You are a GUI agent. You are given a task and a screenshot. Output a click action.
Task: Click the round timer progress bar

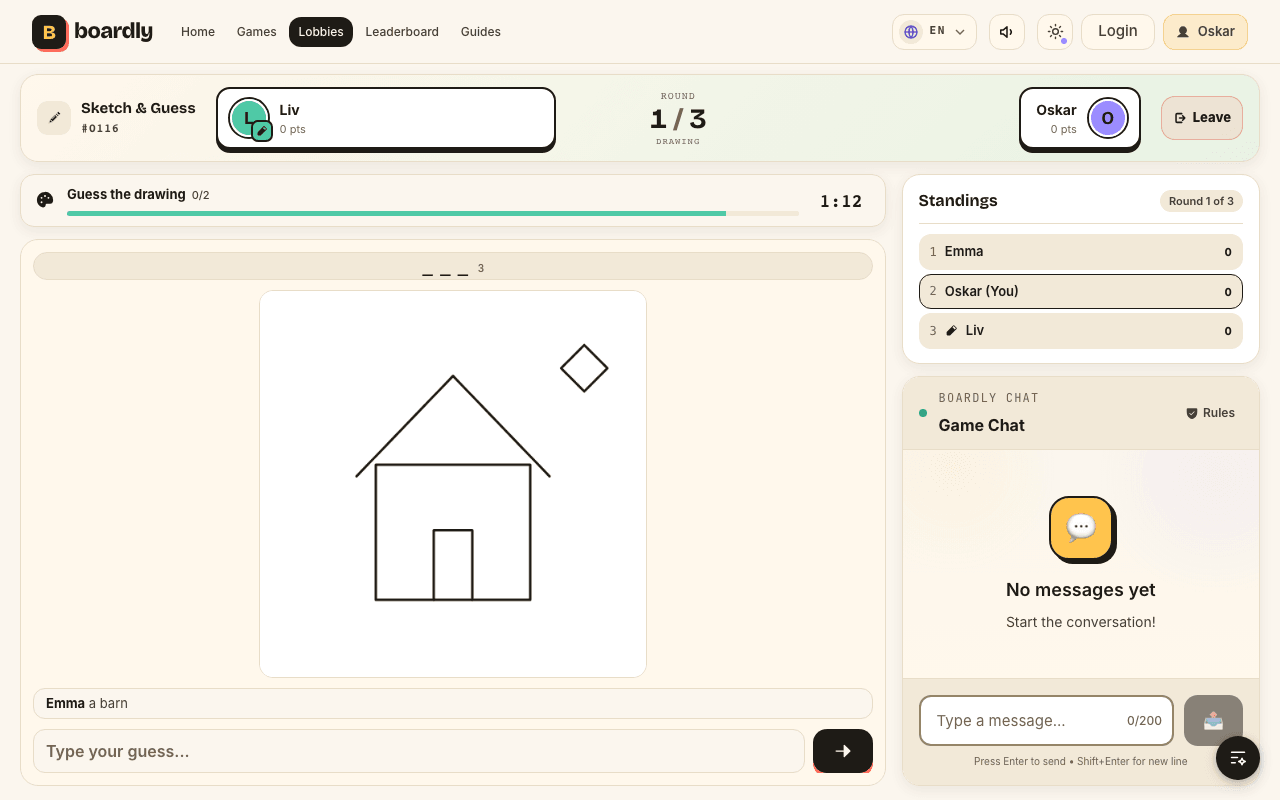point(433,213)
